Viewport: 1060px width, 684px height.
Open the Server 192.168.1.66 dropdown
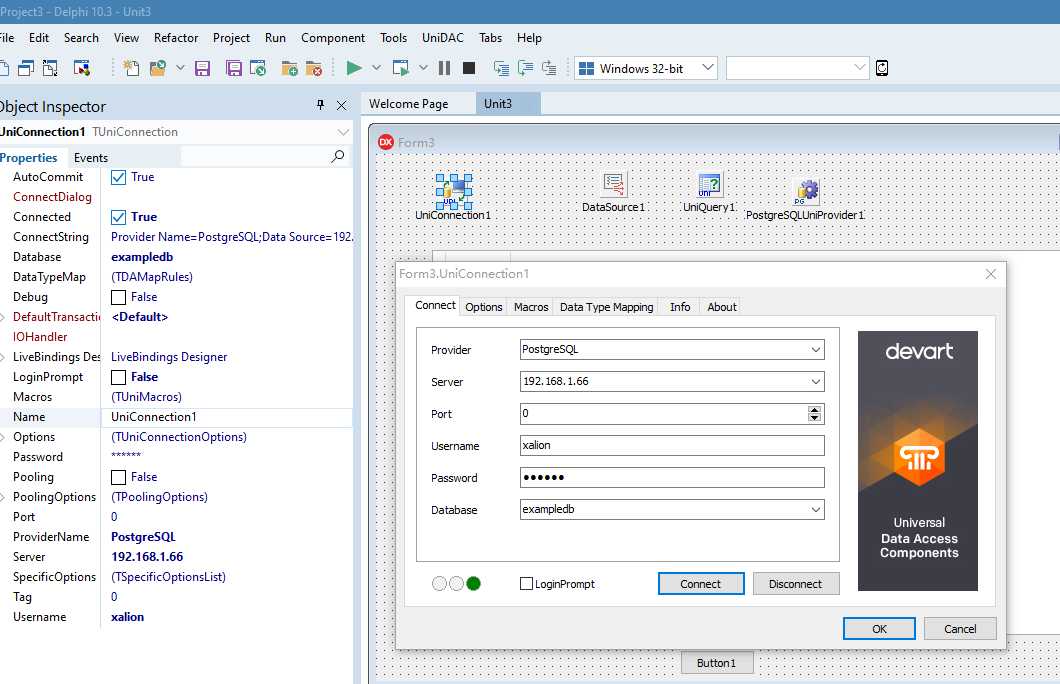[815, 381]
